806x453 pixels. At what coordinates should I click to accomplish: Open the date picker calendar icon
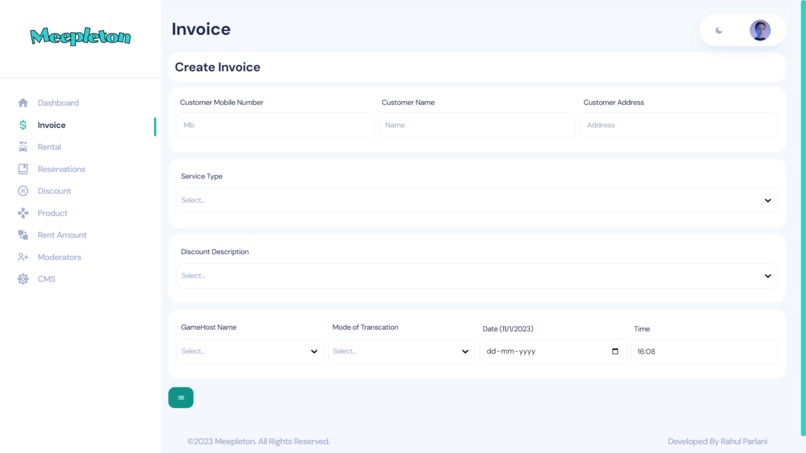point(615,351)
